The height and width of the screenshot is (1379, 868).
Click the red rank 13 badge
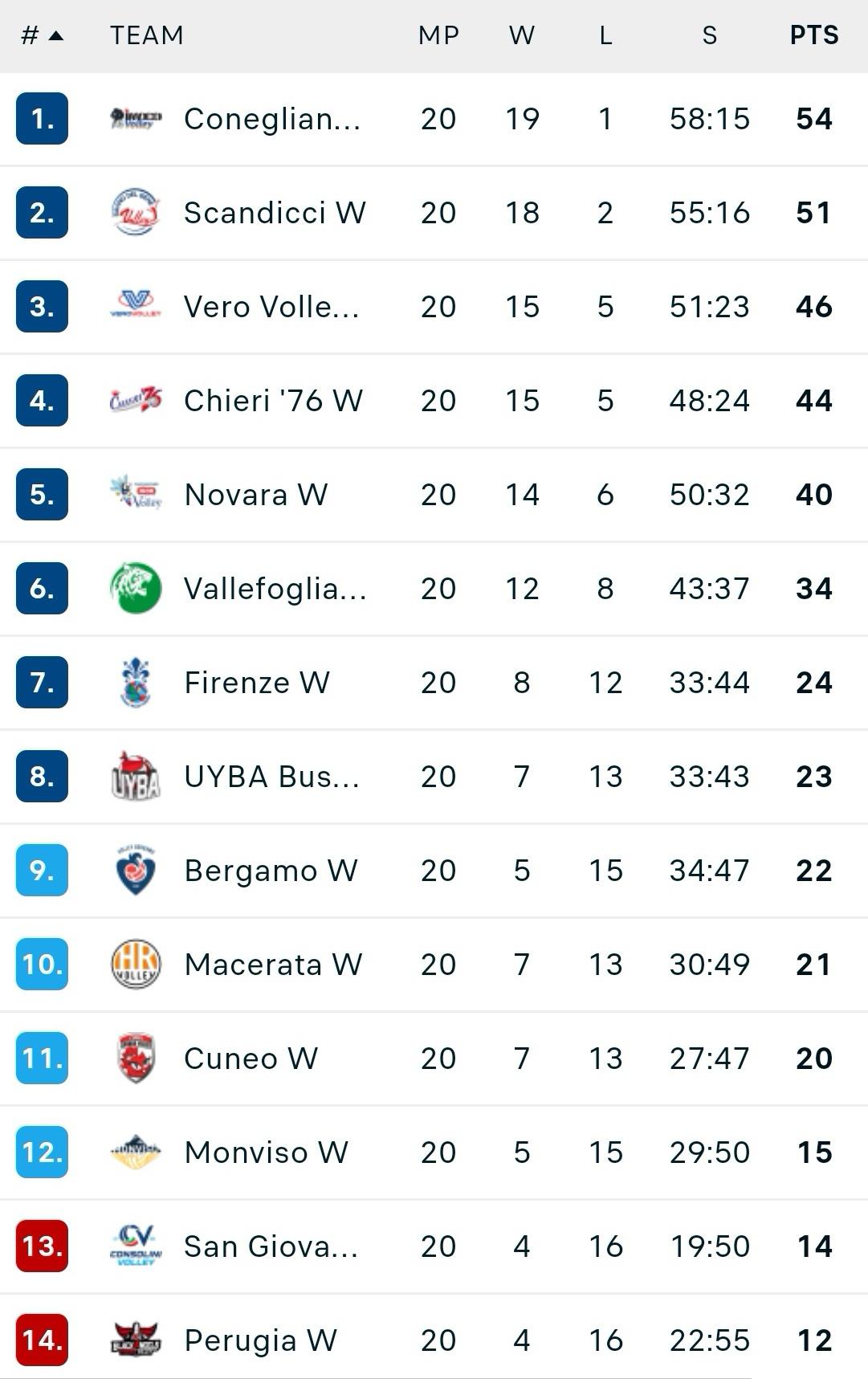(x=42, y=1246)
